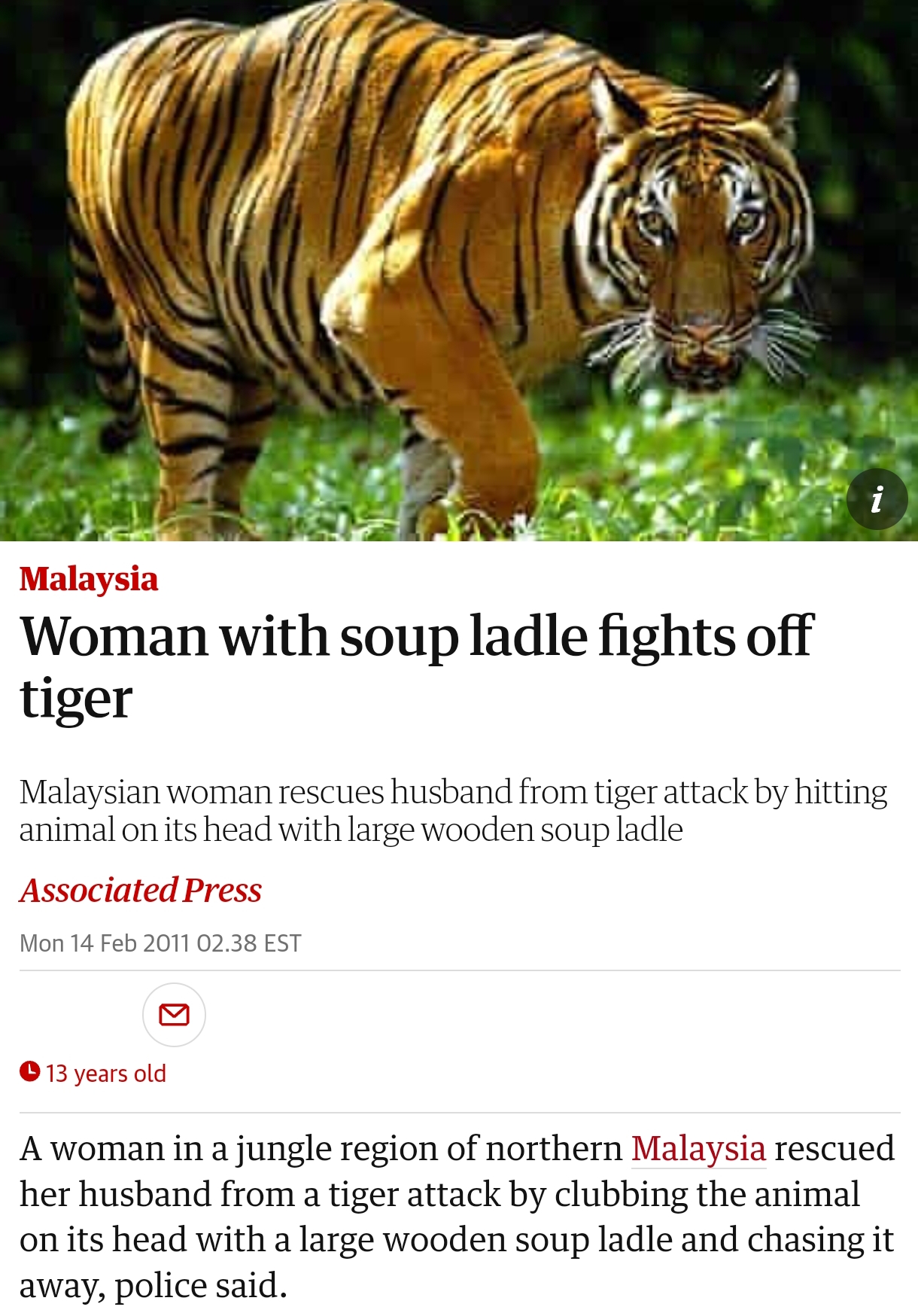Screen dimensions: 918x1316
Task: Click 'police said' in article body
Action: pyautogui.click(x=201, y=1285)
